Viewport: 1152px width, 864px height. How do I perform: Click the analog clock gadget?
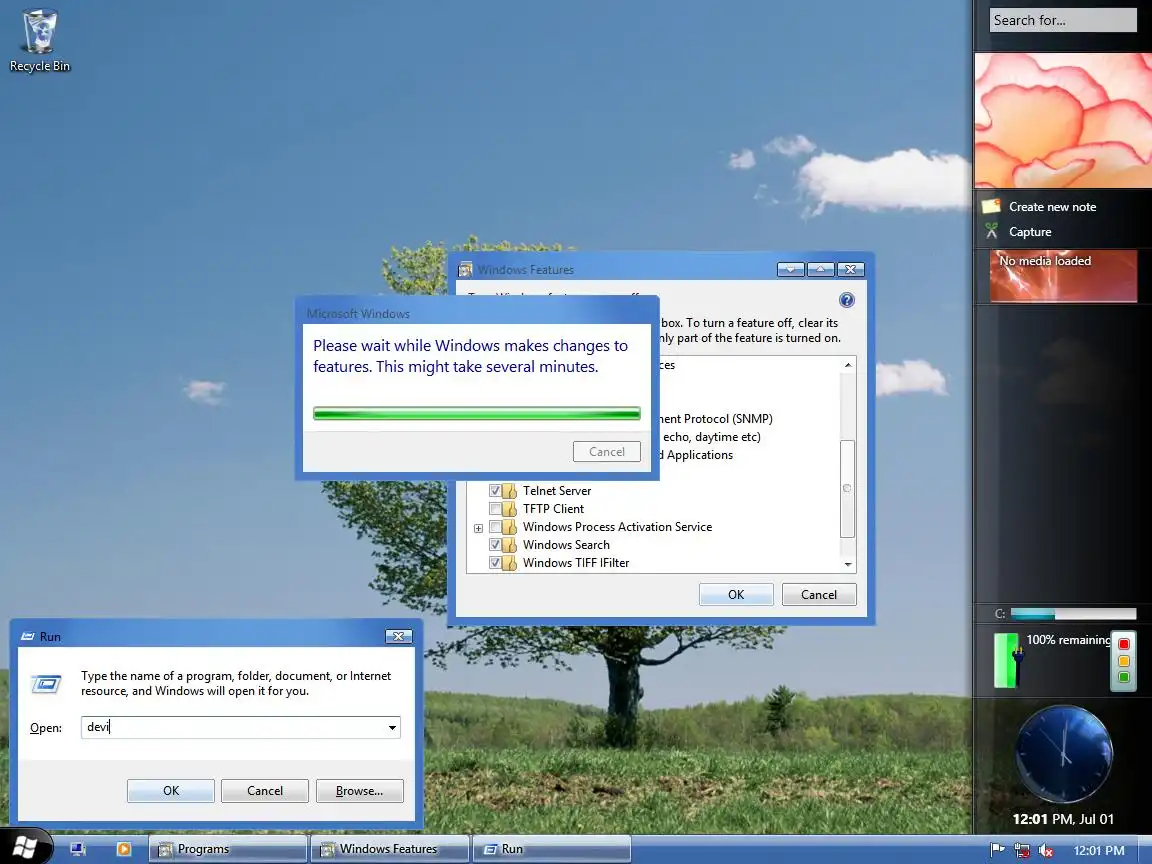click(x=1063, y=754)
